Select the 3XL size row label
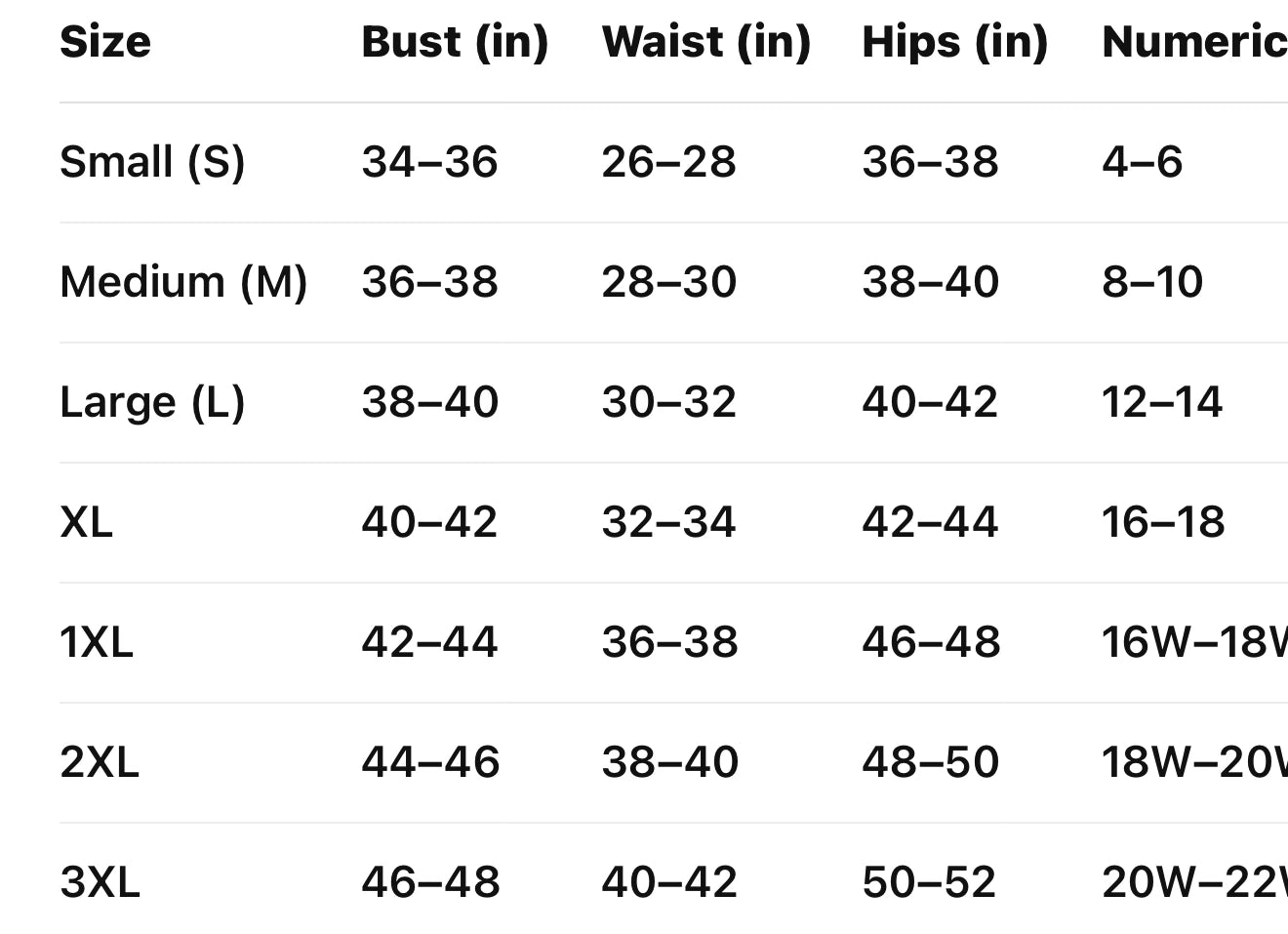Viewport: 1288px width, 934px height. (100, 882)
